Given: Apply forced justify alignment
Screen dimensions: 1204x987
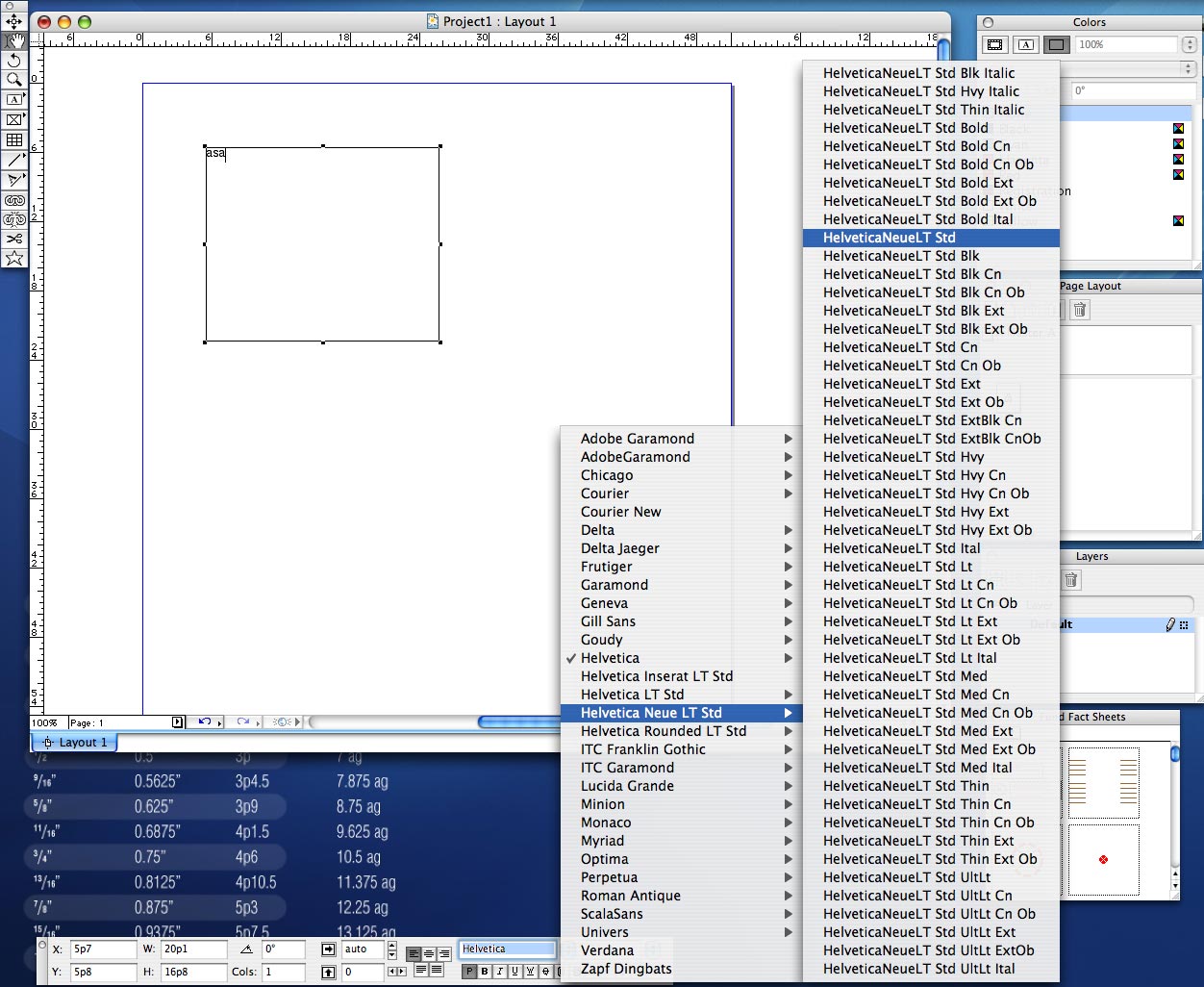Looking at the screenshot, I should (x=437, y=971).
